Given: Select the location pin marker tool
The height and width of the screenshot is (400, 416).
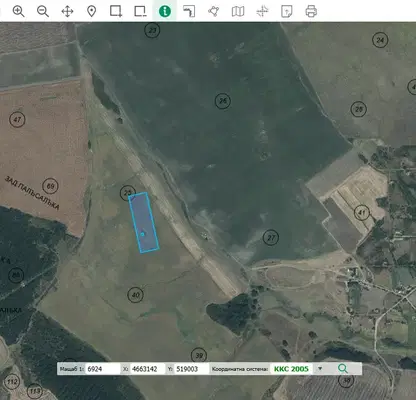Looking at the screenshot, I should tap(92, 12).
